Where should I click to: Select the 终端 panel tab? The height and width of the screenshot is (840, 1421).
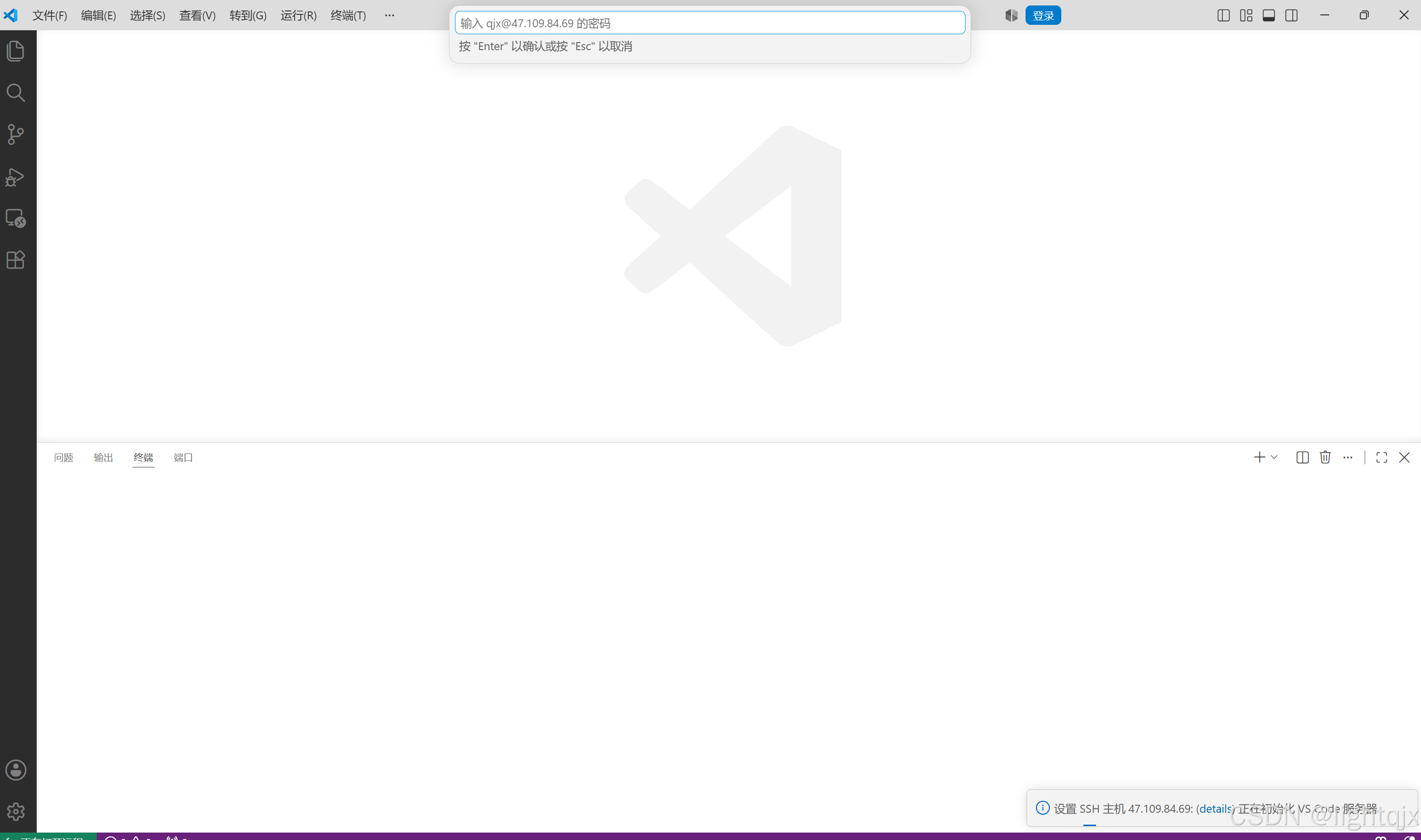(143, 457)
